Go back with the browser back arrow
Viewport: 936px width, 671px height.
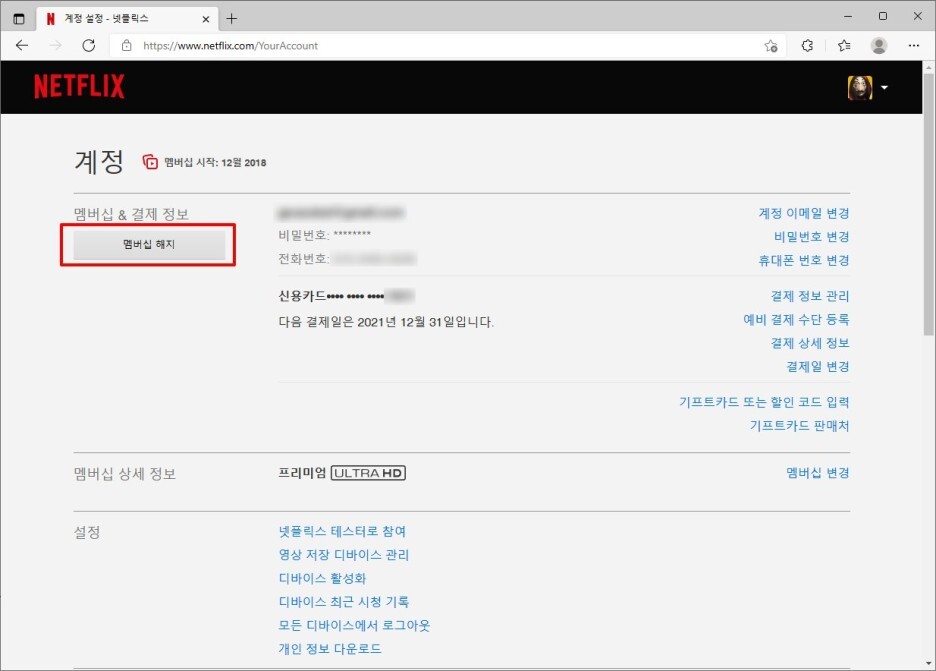coord(22,45)
